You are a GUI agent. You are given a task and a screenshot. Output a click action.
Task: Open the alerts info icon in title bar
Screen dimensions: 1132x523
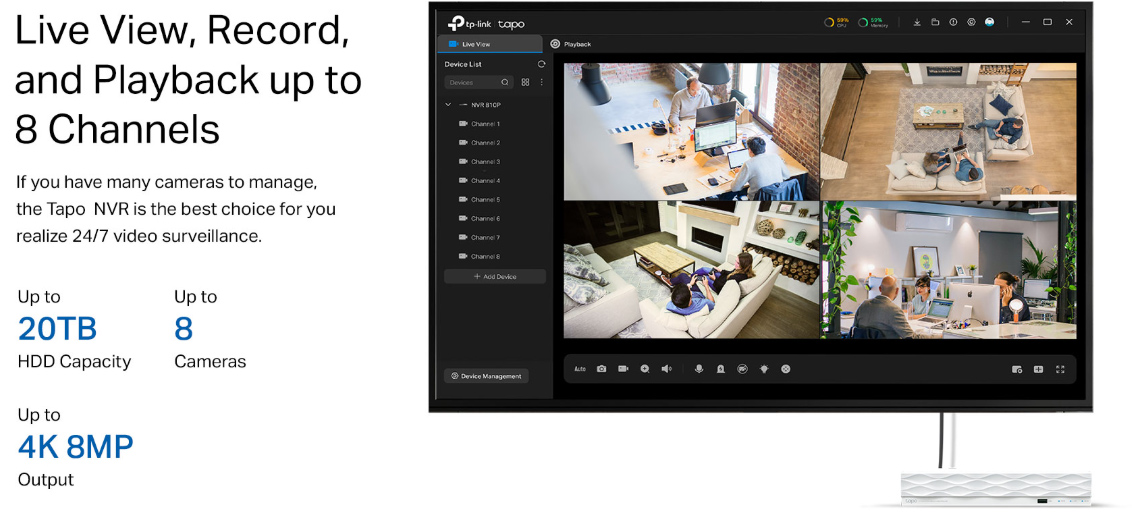click(x=953, y=22)
